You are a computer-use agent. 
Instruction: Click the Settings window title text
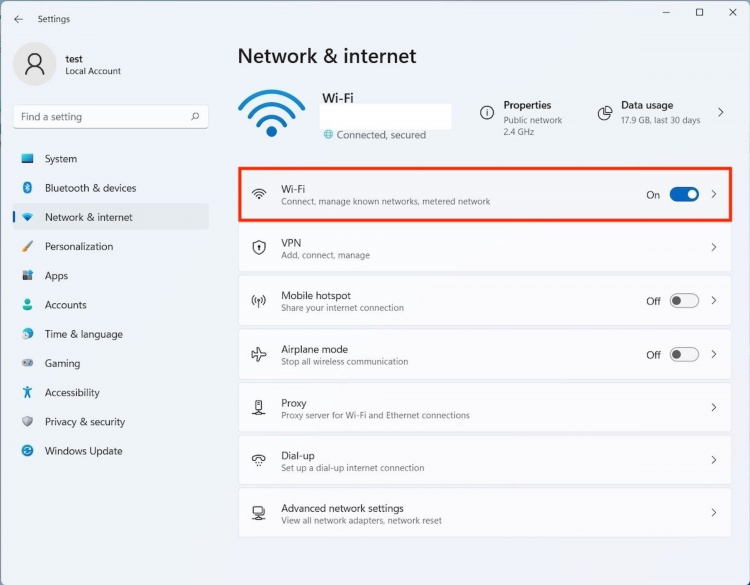[54, 19]
